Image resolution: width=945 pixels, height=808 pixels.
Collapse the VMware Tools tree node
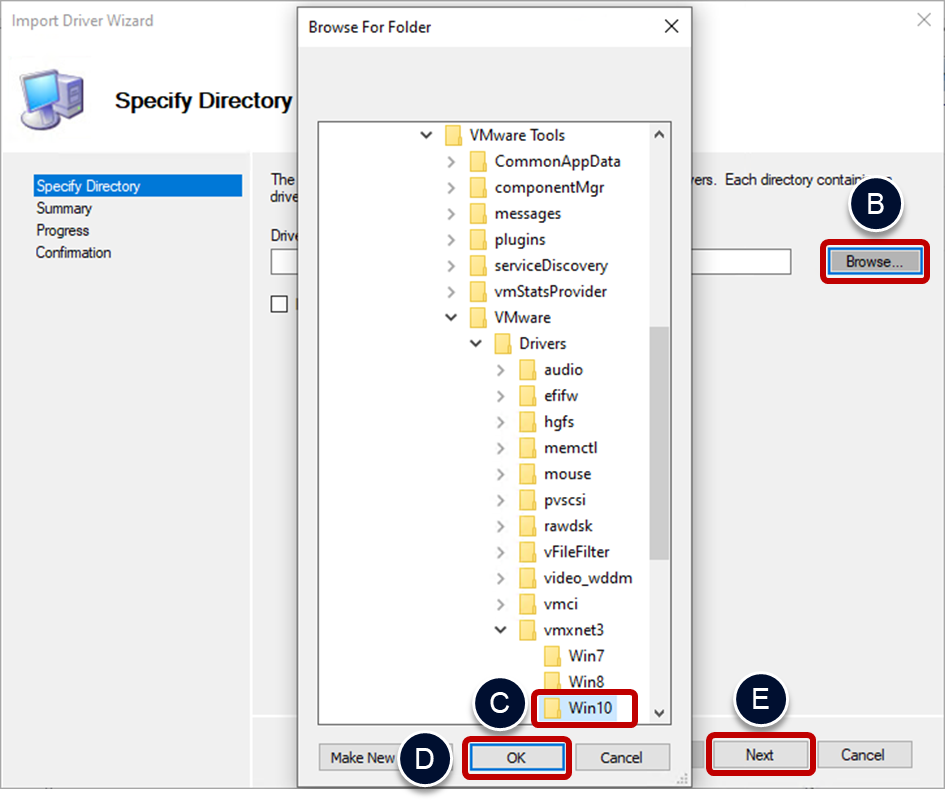(x=427, y=135)
